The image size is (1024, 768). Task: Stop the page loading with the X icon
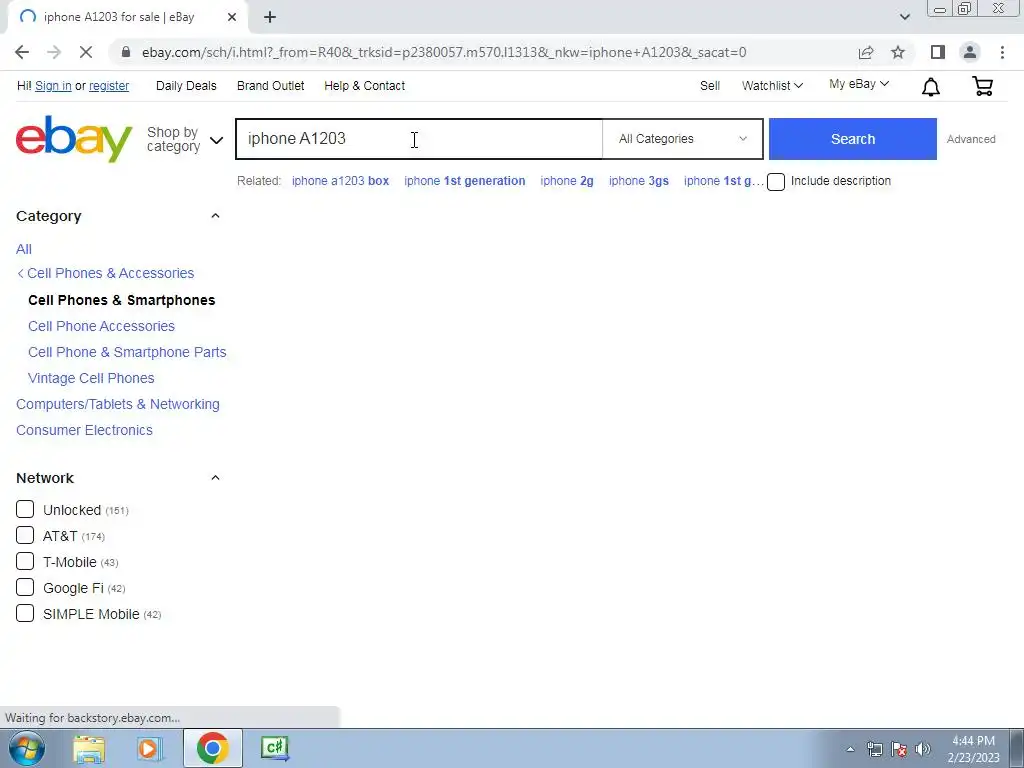(86, 52)
